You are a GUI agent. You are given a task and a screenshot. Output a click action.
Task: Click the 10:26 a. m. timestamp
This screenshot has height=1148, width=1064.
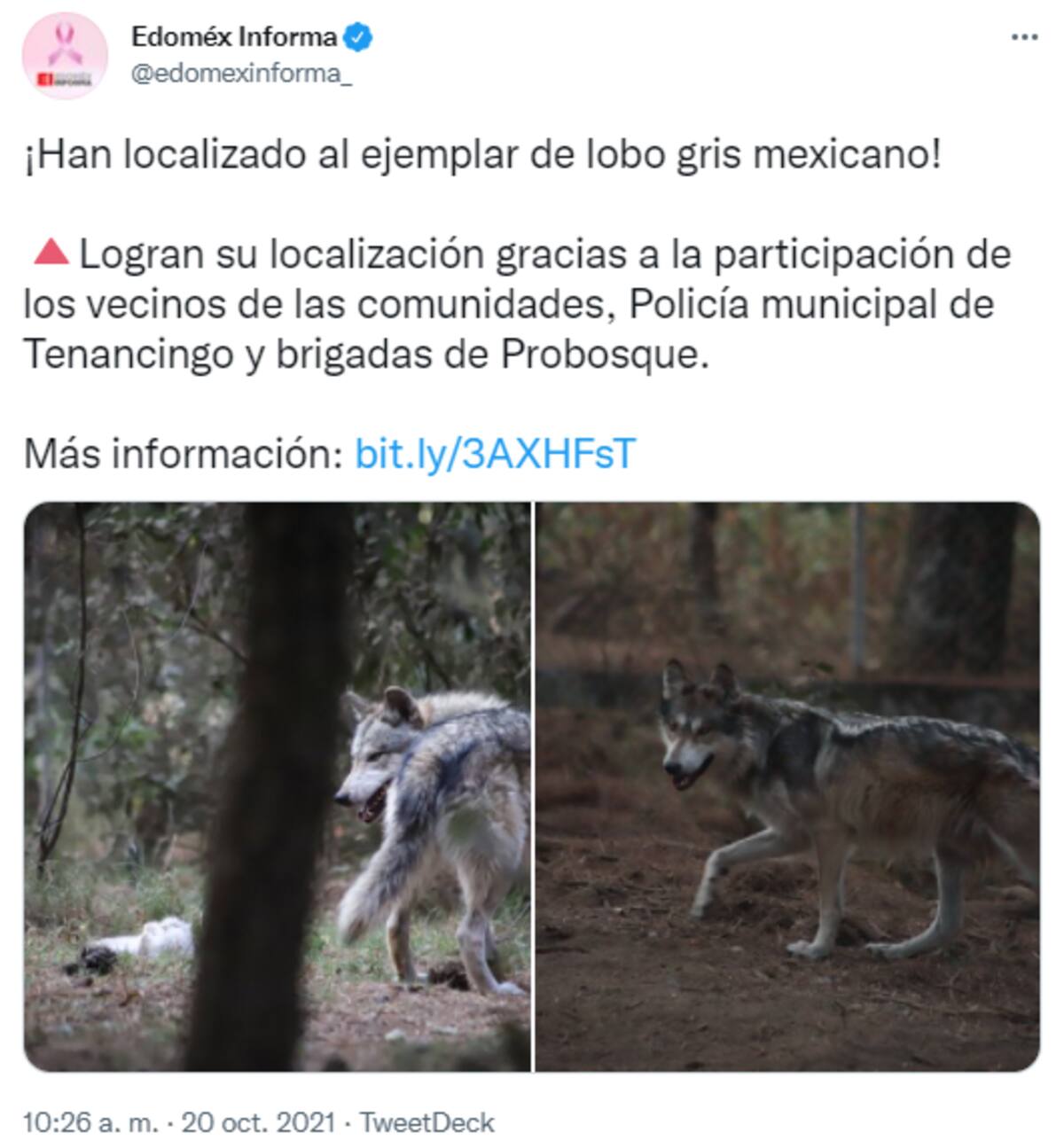click(x=90, y=1123)
